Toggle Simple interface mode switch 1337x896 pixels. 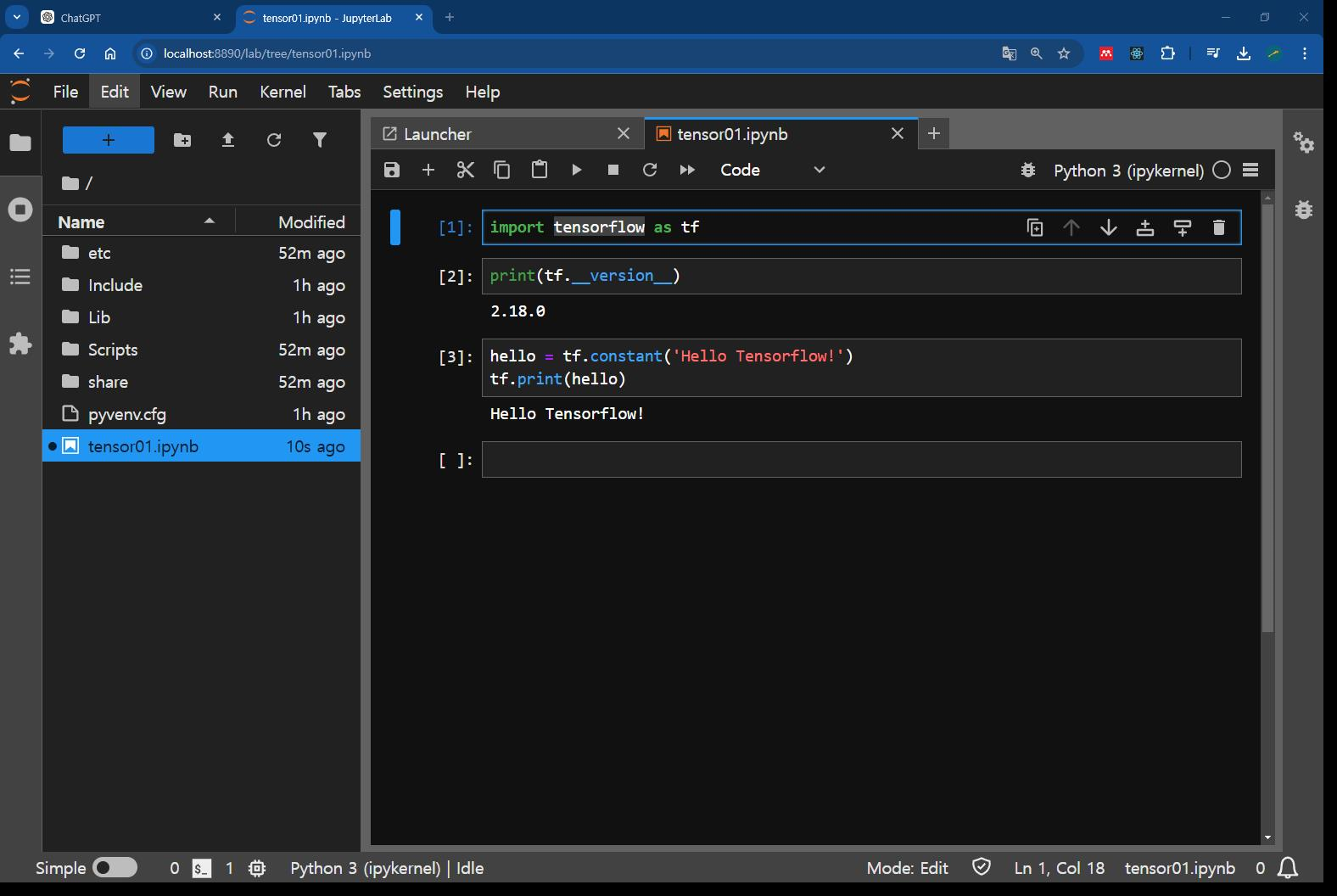point(115,867)
